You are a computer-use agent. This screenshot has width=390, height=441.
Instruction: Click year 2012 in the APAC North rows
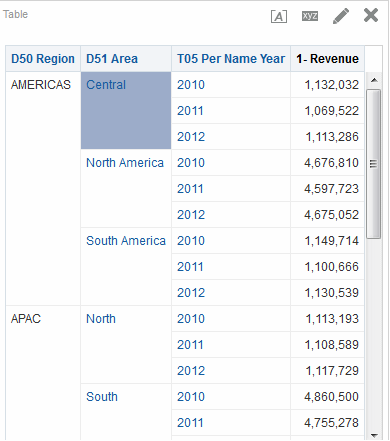(191, 371)
